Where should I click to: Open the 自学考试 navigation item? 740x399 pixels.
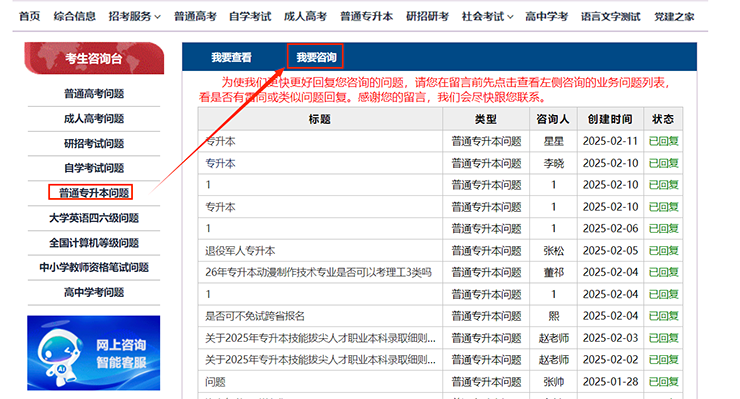[250, 17]
